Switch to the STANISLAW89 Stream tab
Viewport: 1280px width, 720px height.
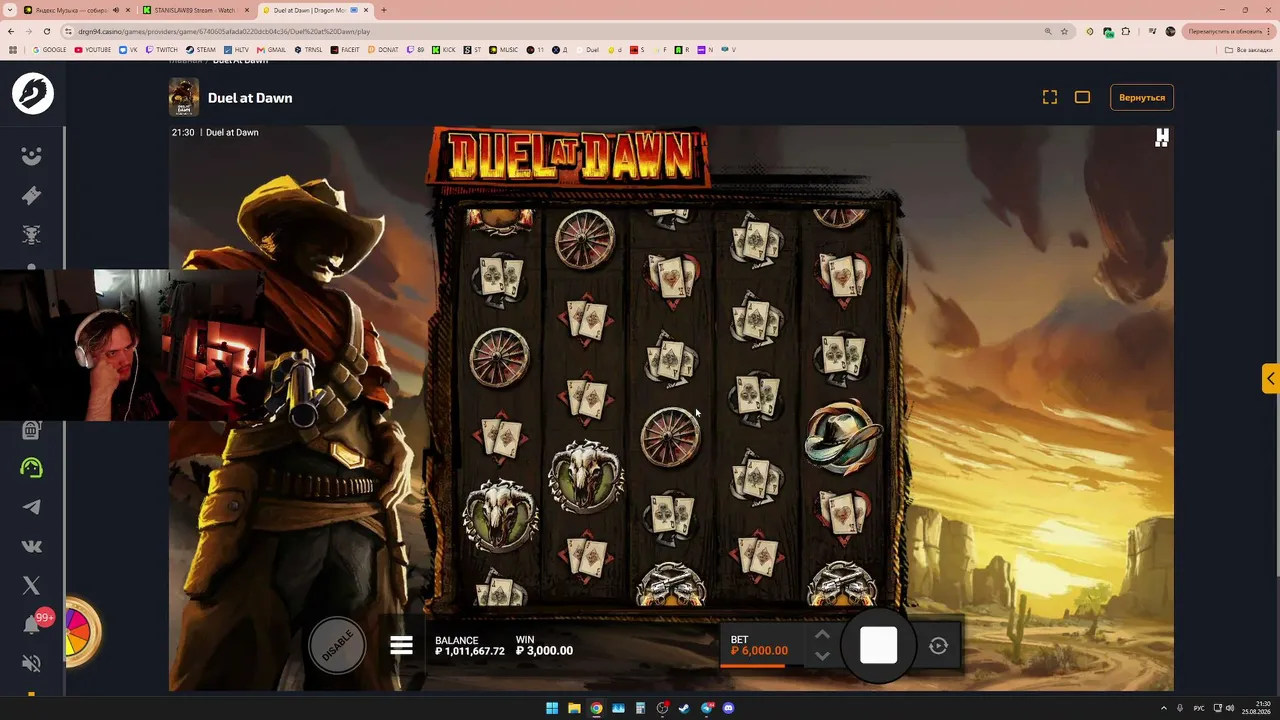click(195, 10)
